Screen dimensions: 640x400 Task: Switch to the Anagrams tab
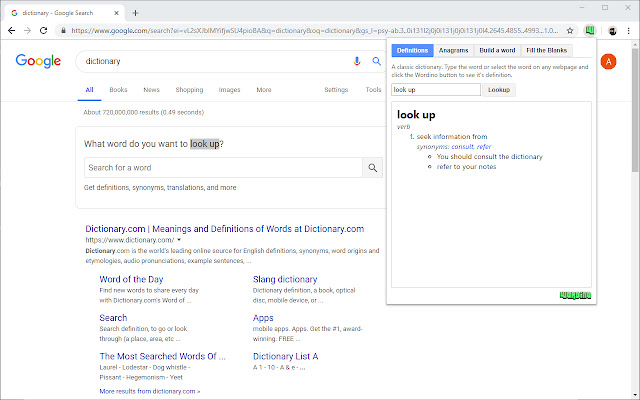click(453, 50)
